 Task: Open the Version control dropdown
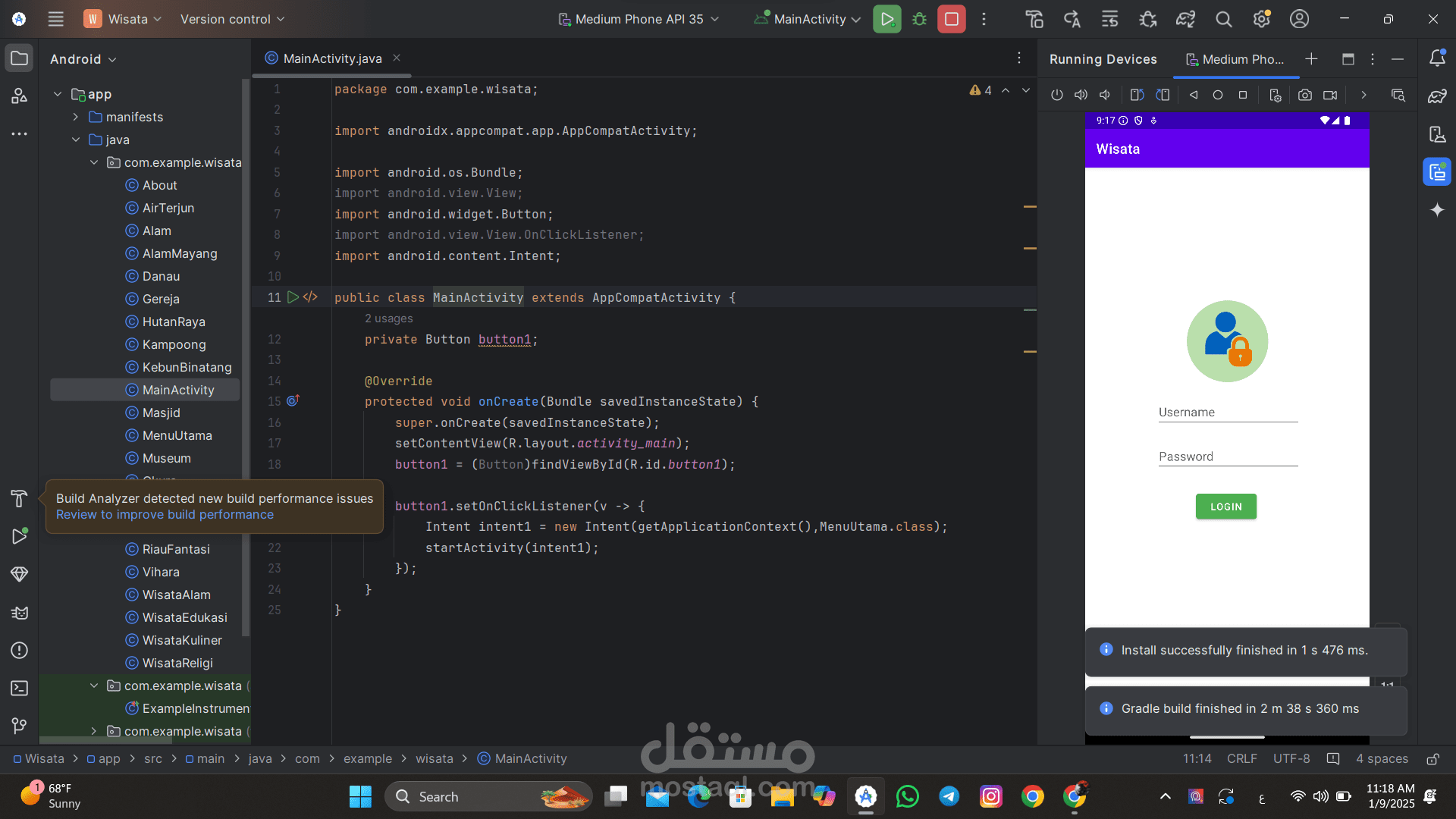coord(232,19)
